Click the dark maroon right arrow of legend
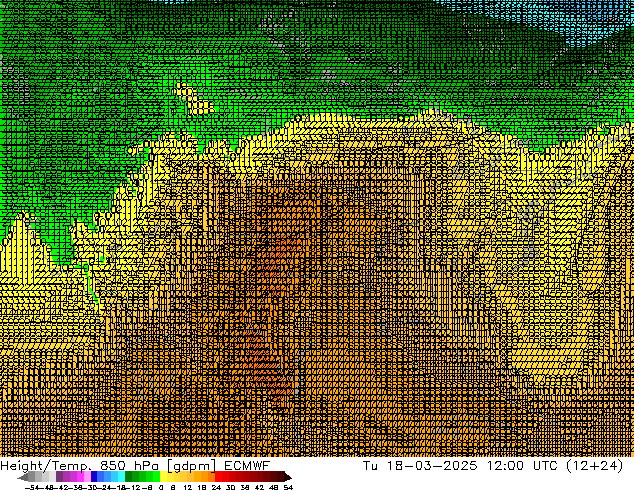The image size is (634, 490). click(x=288, y=477)
